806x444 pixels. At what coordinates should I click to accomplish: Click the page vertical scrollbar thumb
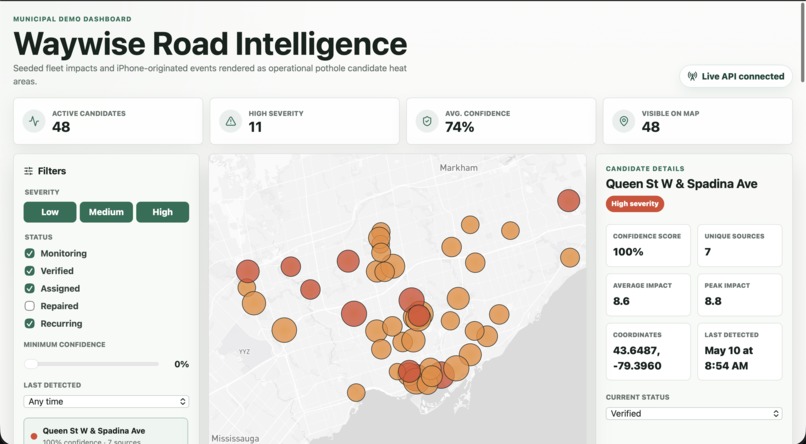coord(802,44)
